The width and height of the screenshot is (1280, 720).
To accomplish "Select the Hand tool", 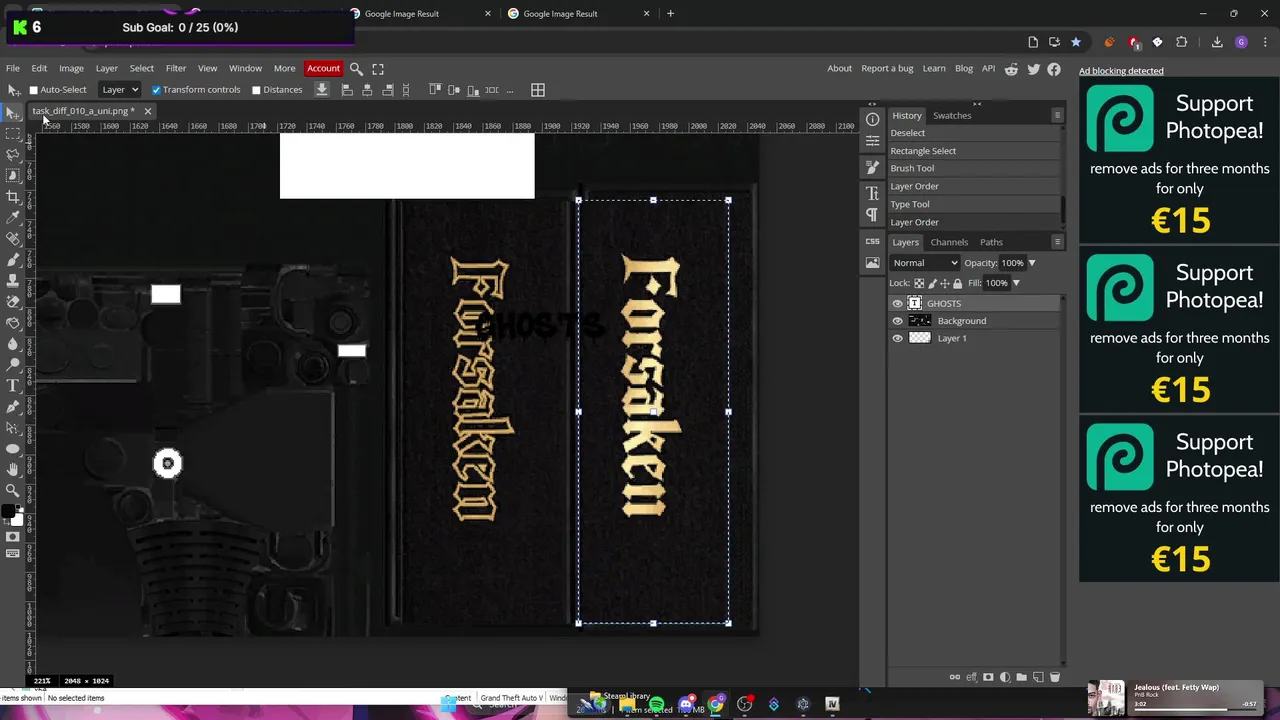I will pos(13,469).
